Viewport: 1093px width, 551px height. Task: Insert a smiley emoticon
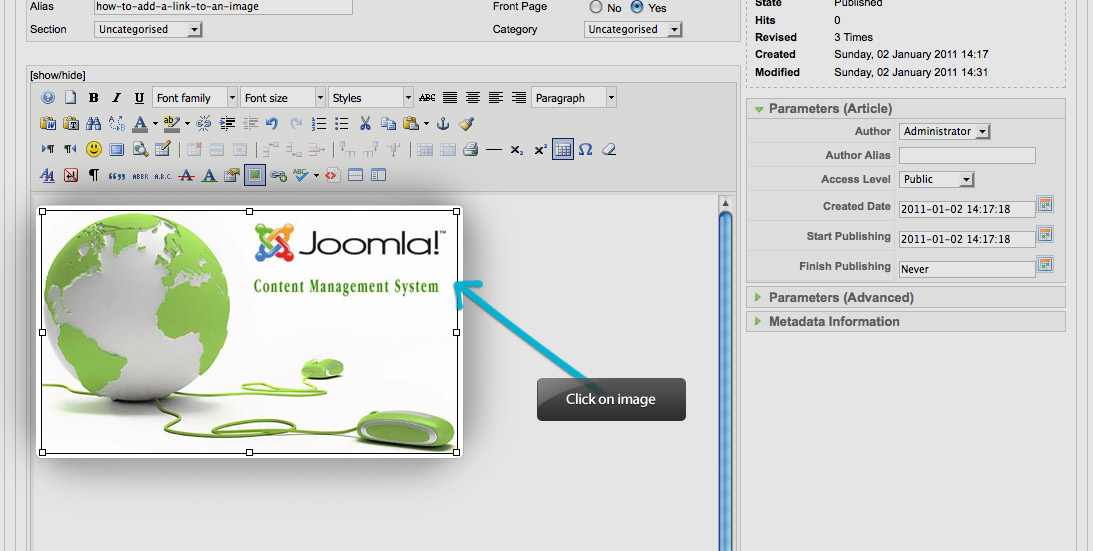tap(93, 149)
